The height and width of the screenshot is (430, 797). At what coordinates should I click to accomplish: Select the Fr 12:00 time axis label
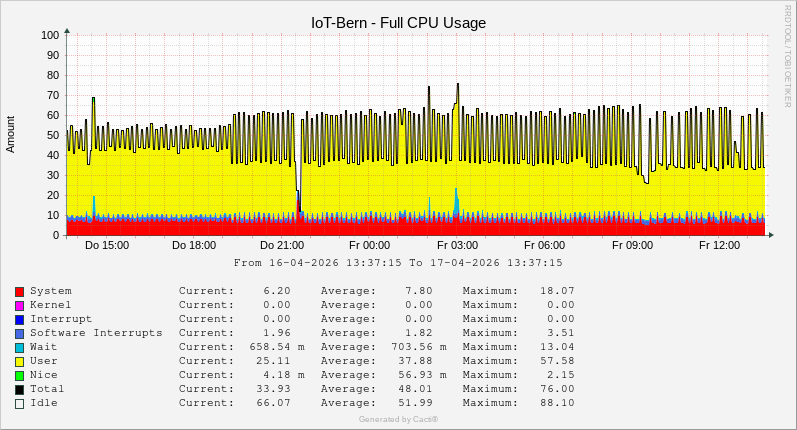(x=719, y=245)
